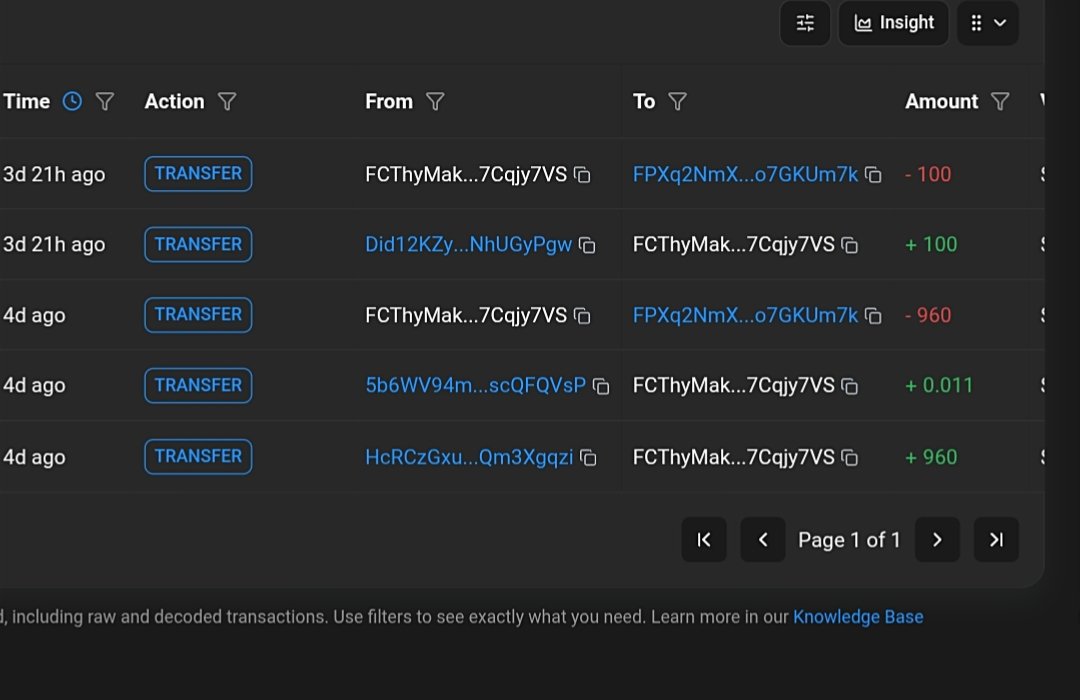Image resolution: width=1080 pixels, height=700 pixels.
Task: Select FCThyMak...7Cqjy7VS To text in +100 row
Action: point(734,245)
